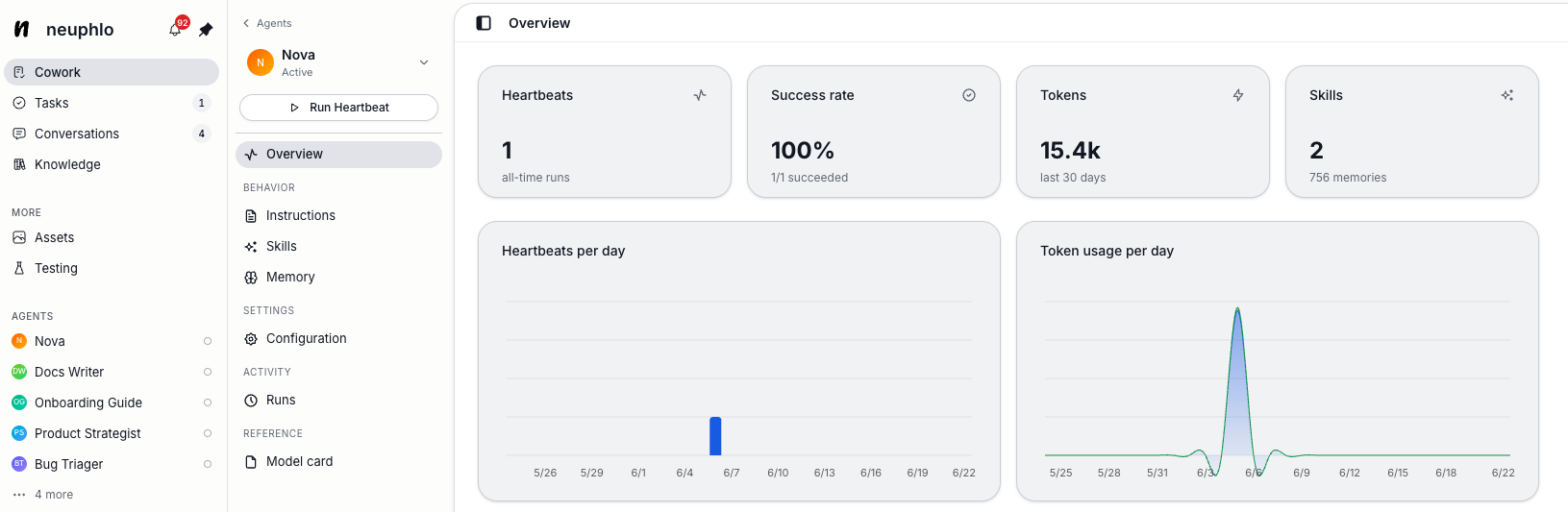Click the neuphlo logo icon
Viewport: 1568px width, 512px height.
[22, 29]
